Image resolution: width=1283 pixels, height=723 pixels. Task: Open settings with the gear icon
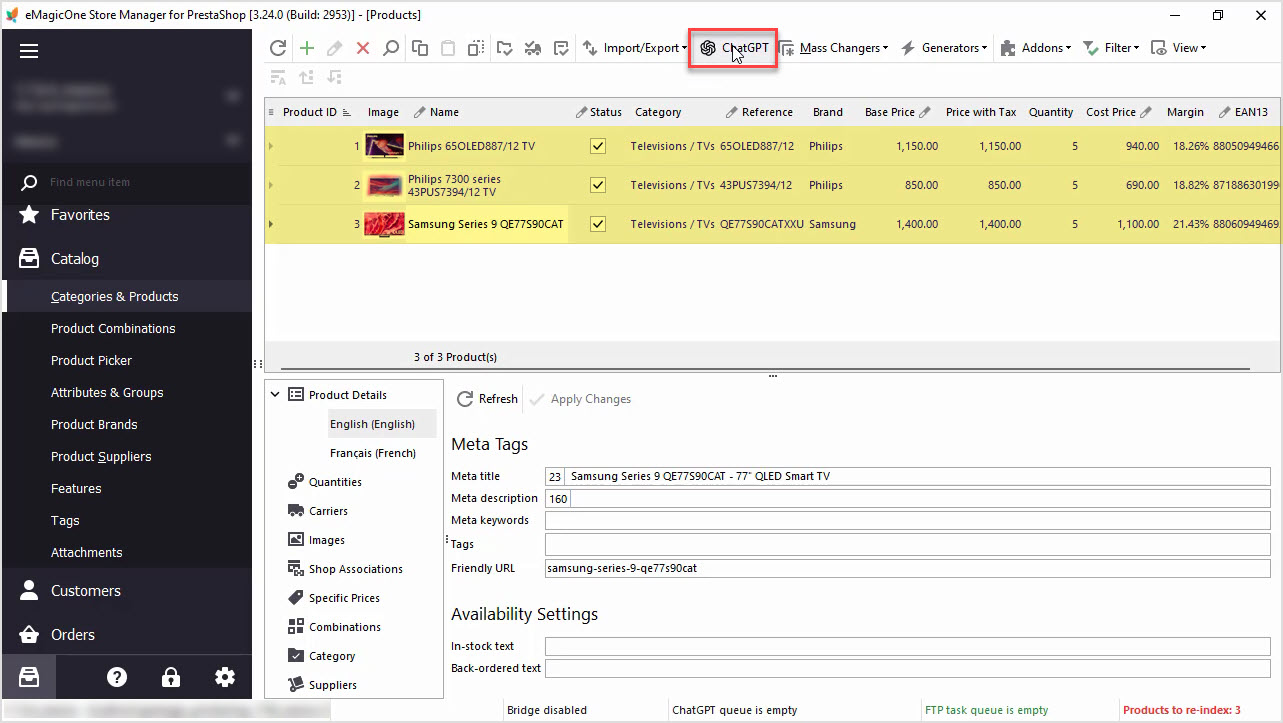(x=225, y=677)
